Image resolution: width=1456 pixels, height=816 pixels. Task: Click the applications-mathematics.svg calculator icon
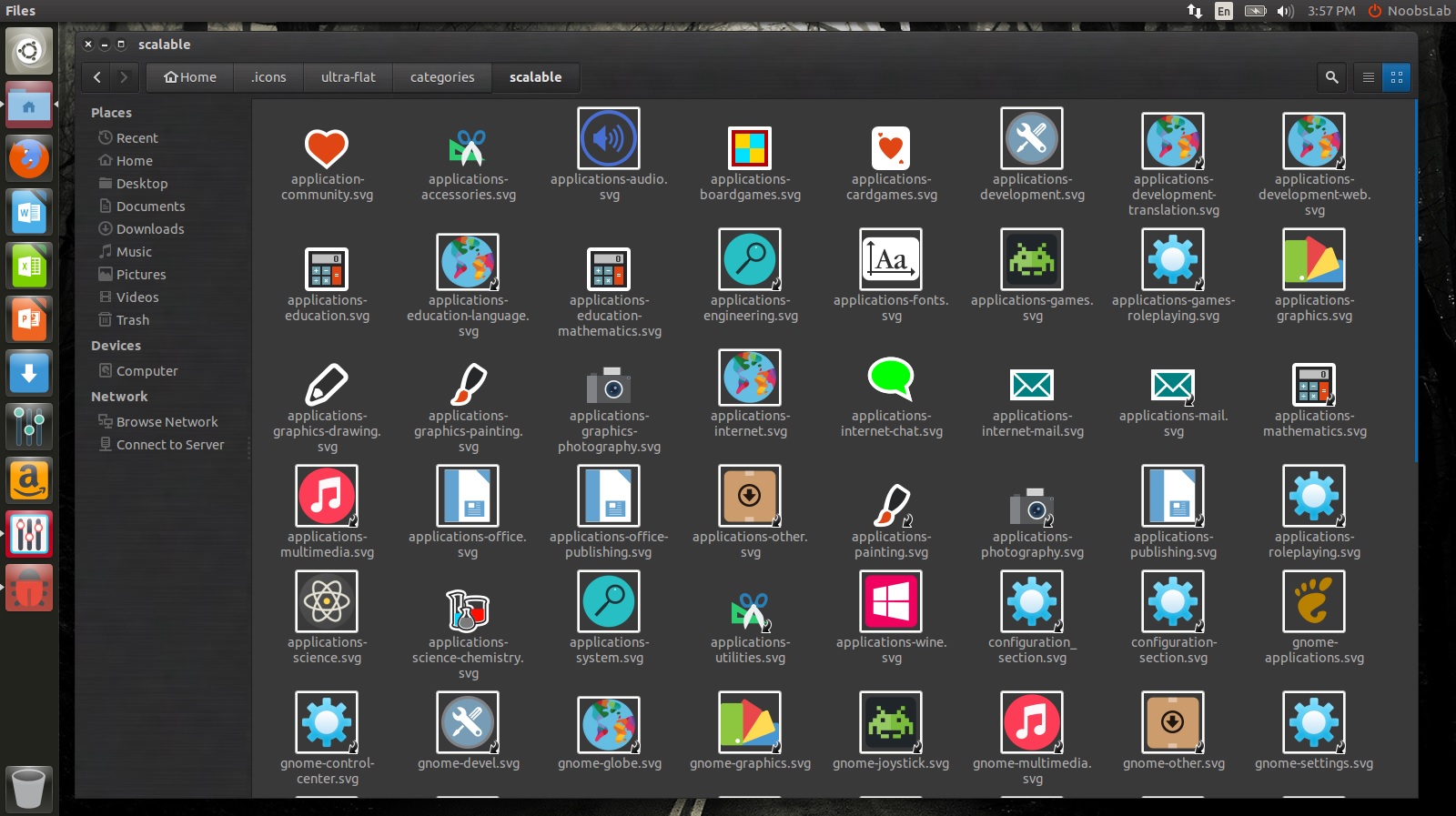(1314, 384)
